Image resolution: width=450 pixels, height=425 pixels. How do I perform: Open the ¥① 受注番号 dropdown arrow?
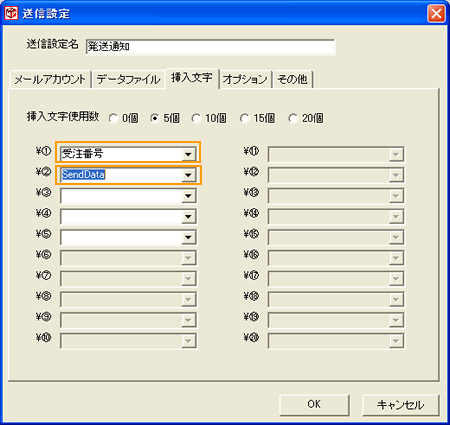click(188, 154)
